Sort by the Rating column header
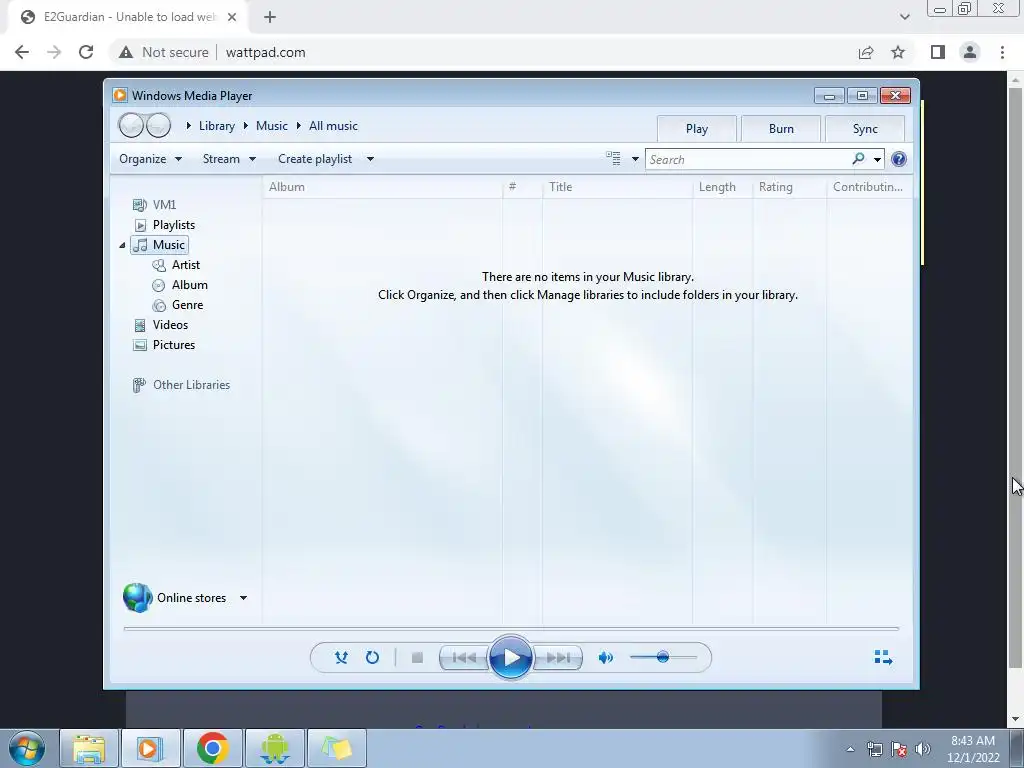The image size is (1024, 768). pos(790,187)
